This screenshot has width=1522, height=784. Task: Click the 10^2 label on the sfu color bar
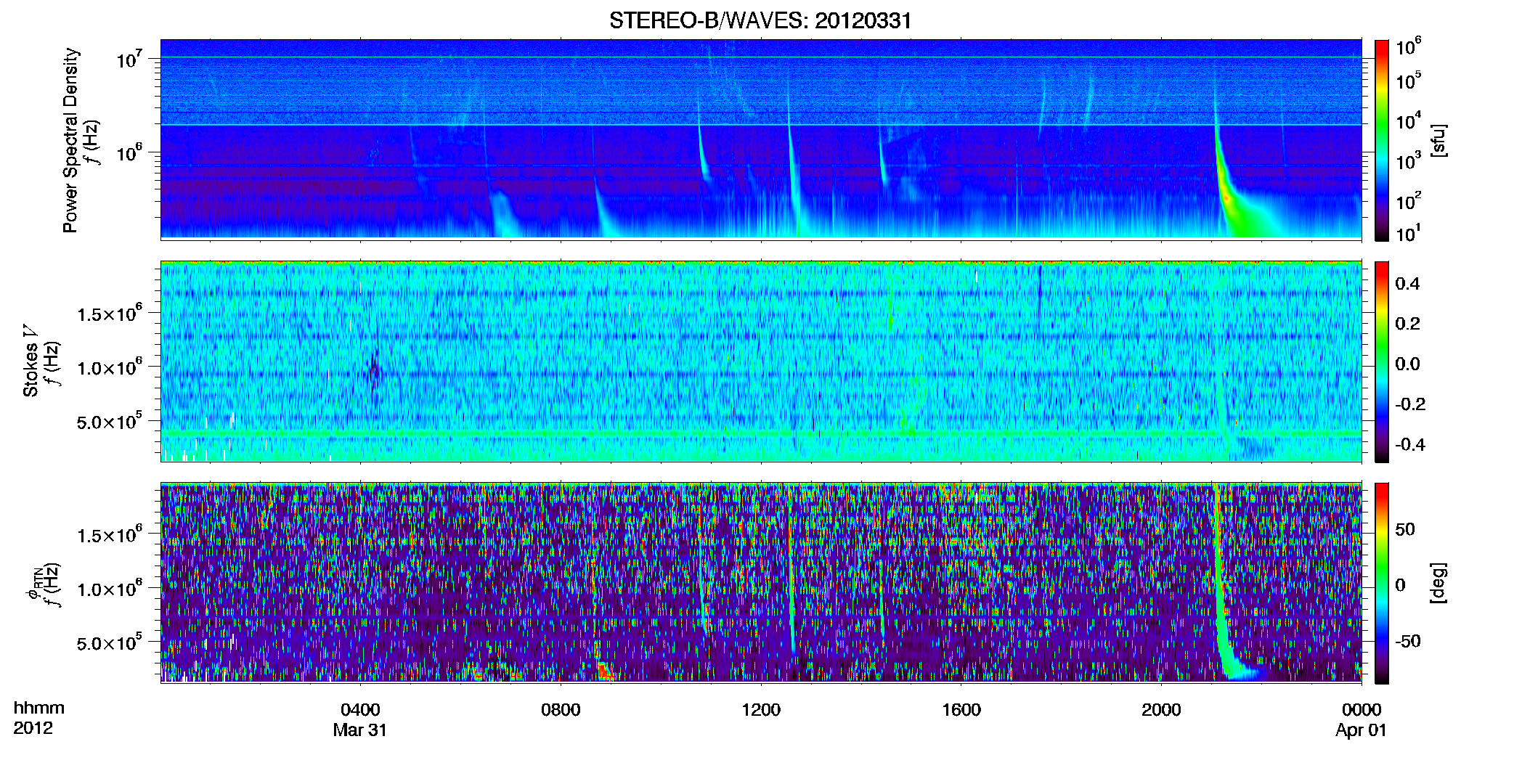pyautogui.click(x=1408, y=201)
